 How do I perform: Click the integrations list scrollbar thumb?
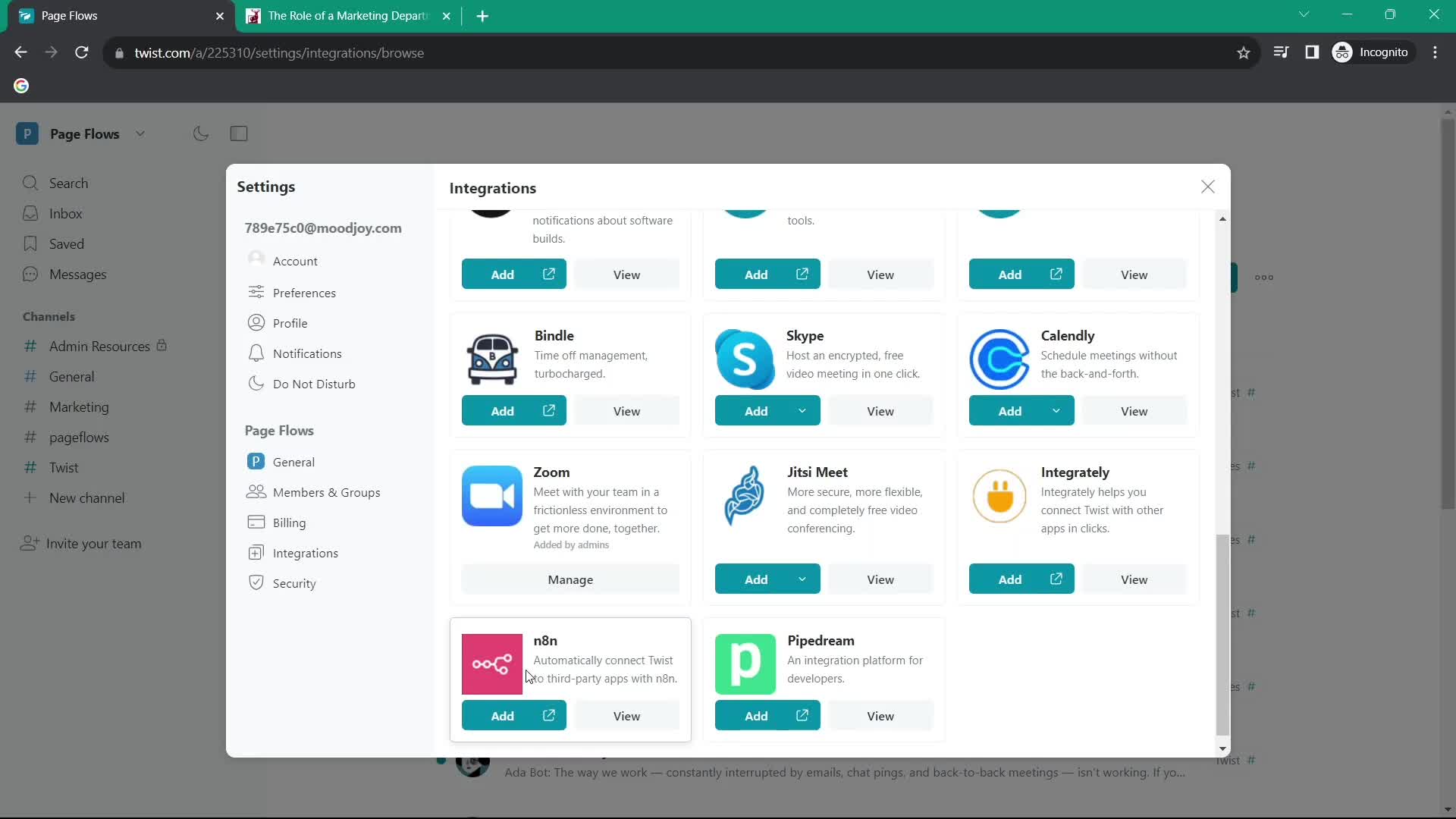pos(1222,634)
